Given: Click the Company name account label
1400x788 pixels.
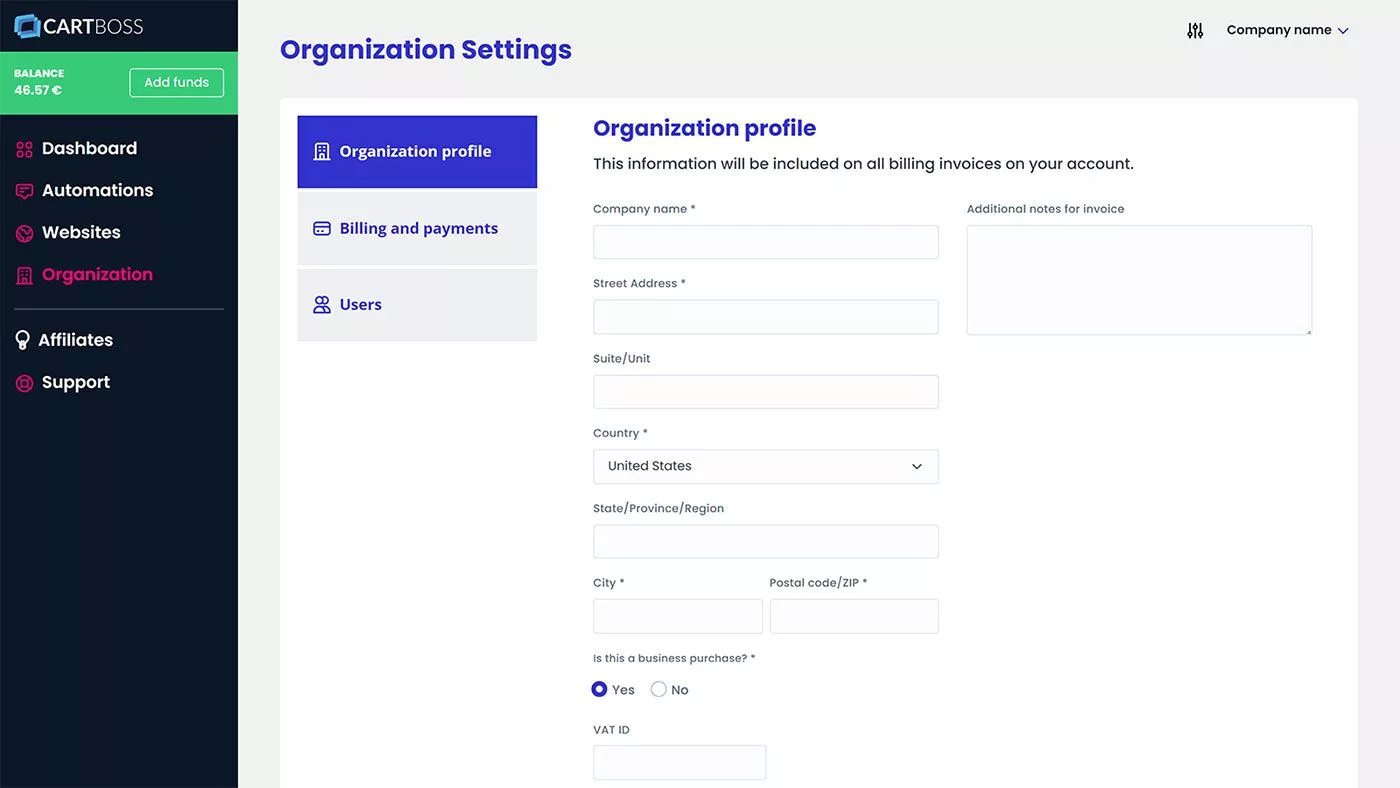Looking at the screenshot, I should (x=1279, y=30).
